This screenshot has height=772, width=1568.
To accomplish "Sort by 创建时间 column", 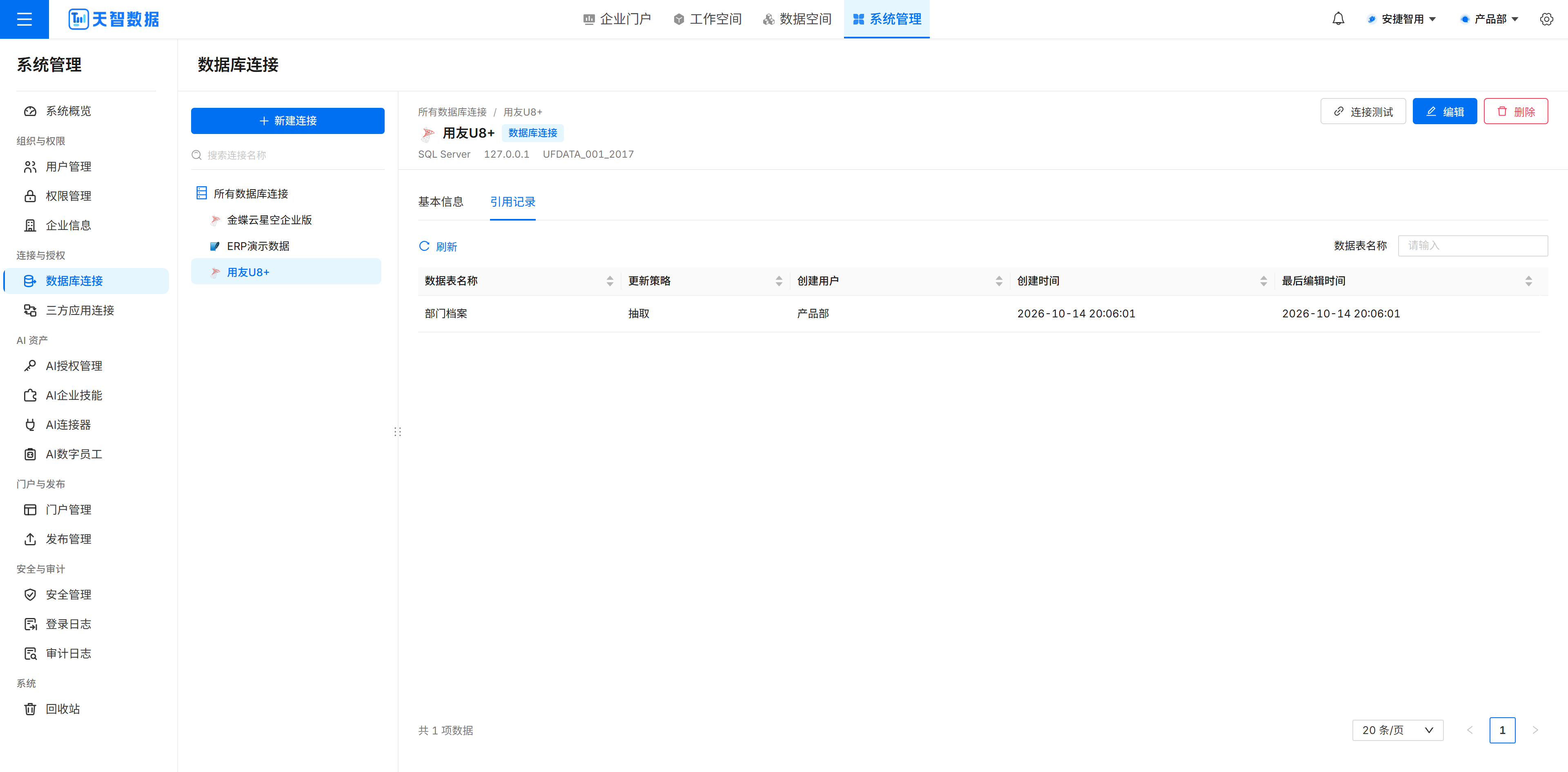I will pos(1264,281).
